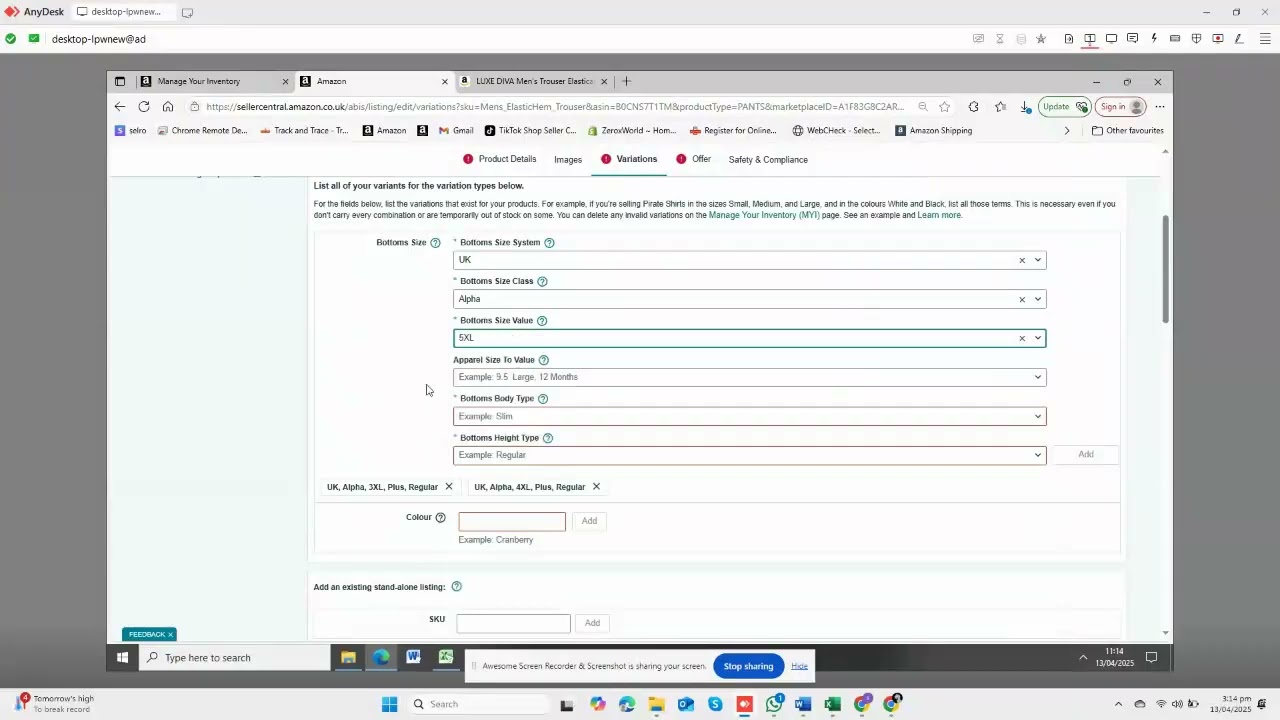The image size is (1280, 720).
Task: Switch to LUXE DIVA Men's Trouser browser tab
Action: tap(534, 82)
